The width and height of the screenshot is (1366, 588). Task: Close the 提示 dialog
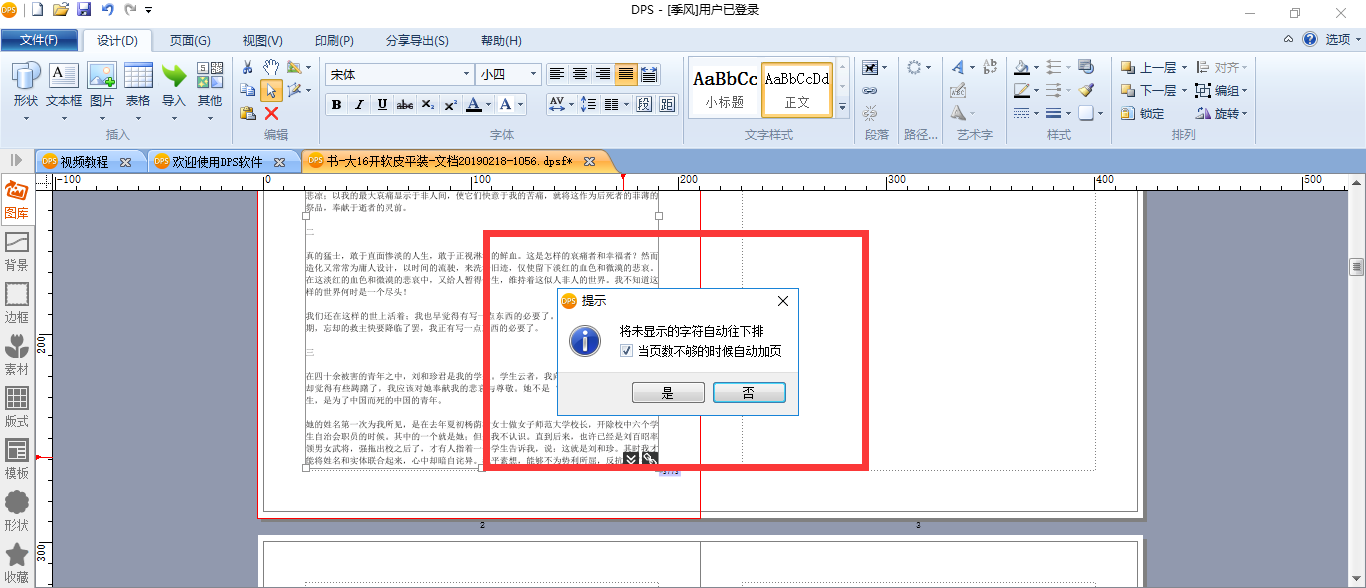(x=783, y=301)
